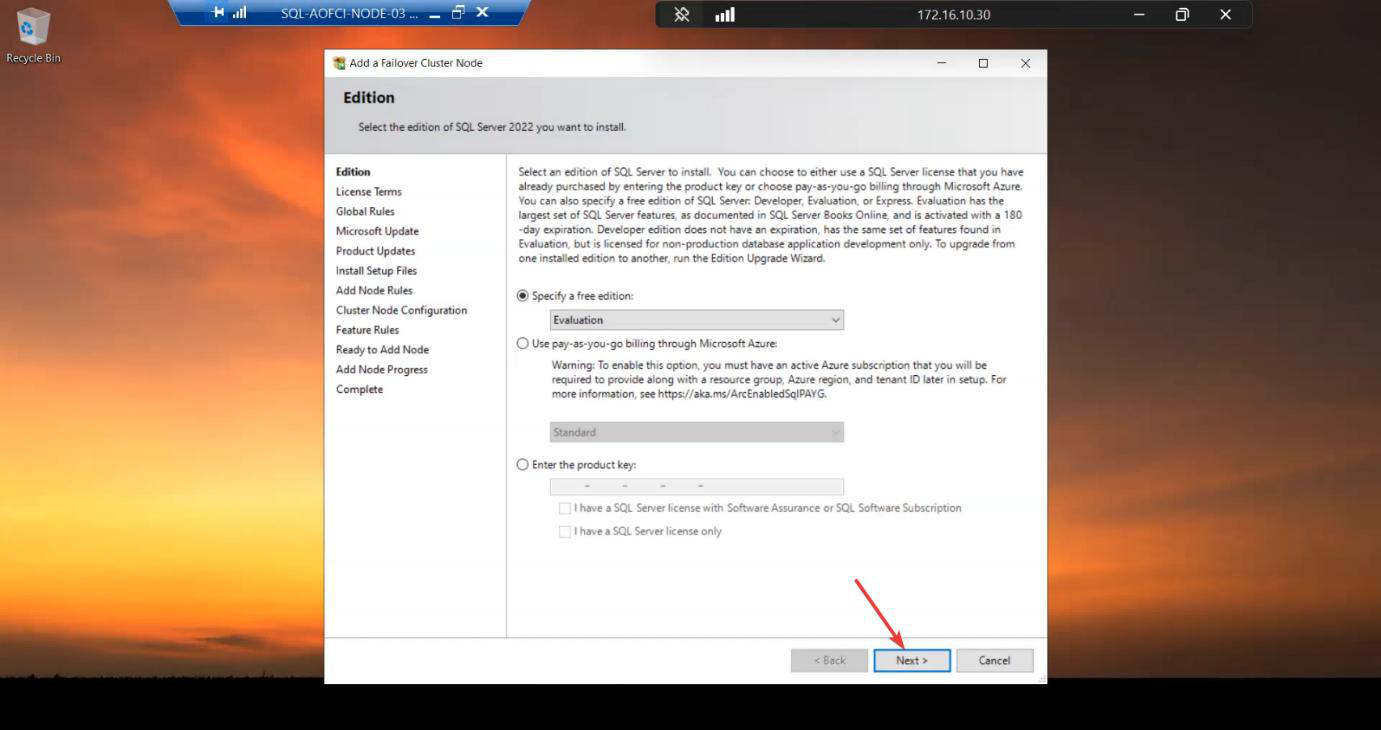Viewport: 1381px width, 730px height.
Task: Select Use pay-as-you-go billing through Azure option
Action: pyautogui.click(x=523, y=343)
